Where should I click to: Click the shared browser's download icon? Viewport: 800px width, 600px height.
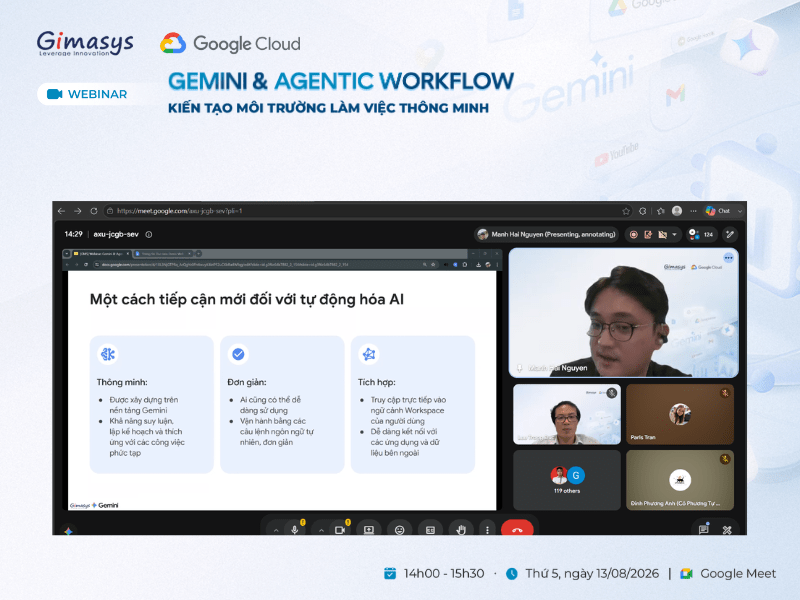pyautogui.click(x=478, y=265)
